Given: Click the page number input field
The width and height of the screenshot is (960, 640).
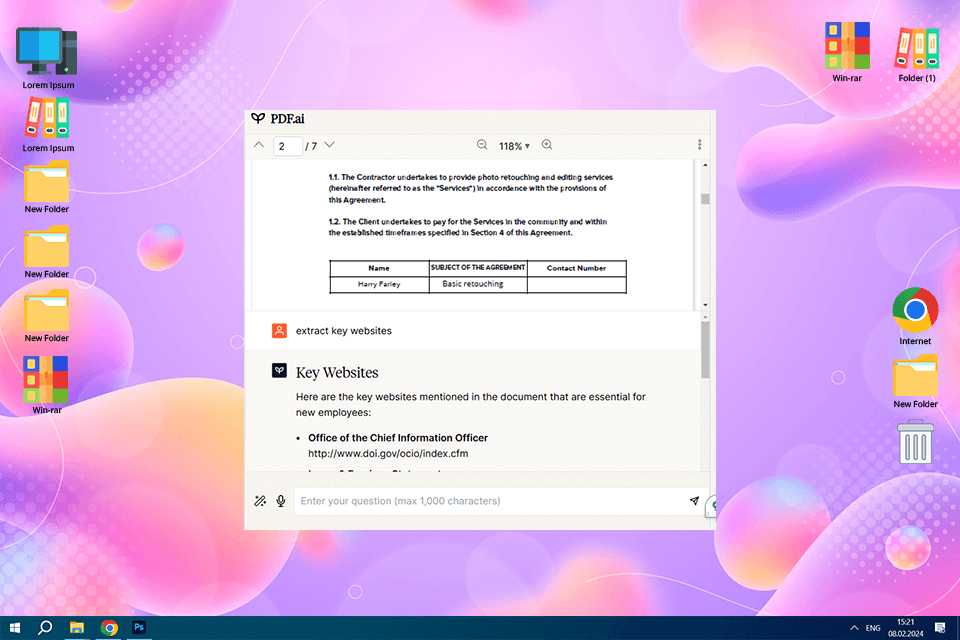Looking at the screenshot, I should pos(287,146).
